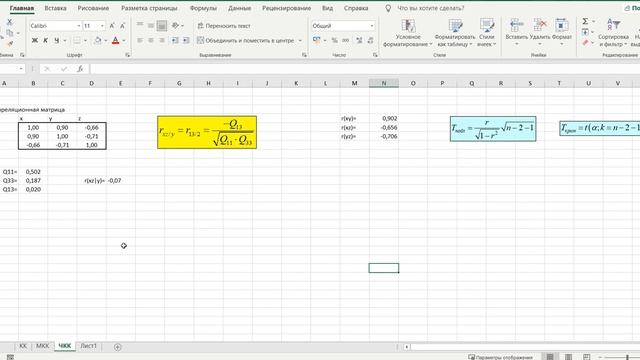Image resolution: width=640 pixels, height=360 pixels.
Task: Open the font color dropdown arrow
Action: pos(124,40)
